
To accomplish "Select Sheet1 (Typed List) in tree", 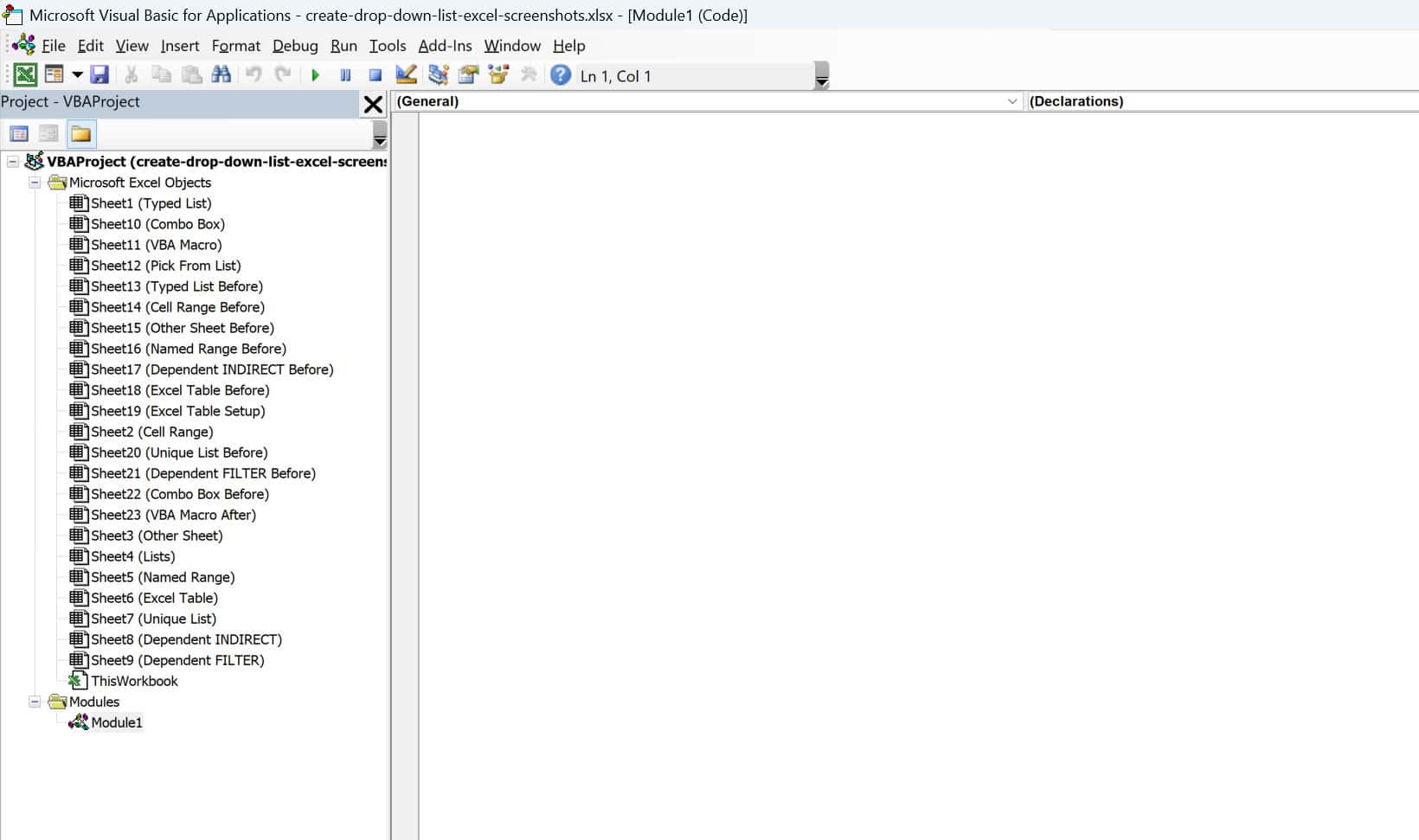I will coord(141,203).
